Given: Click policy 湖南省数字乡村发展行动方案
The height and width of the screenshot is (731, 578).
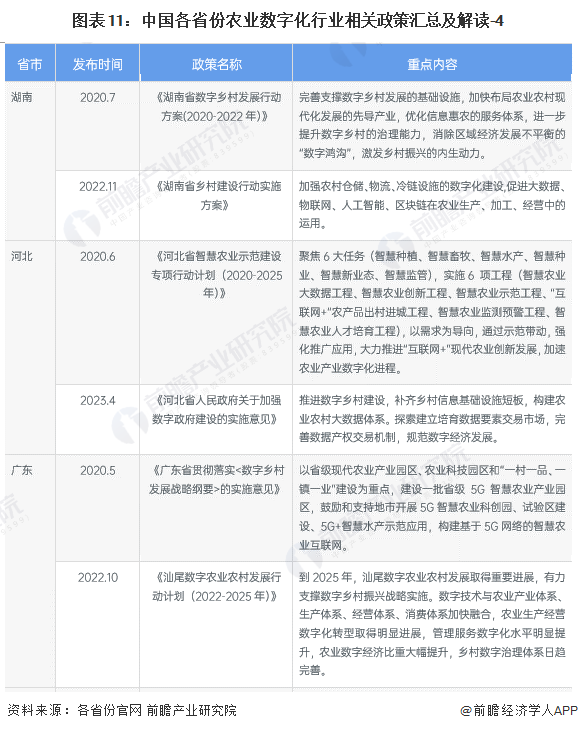Looking at the screenshot, I should 216,106.
